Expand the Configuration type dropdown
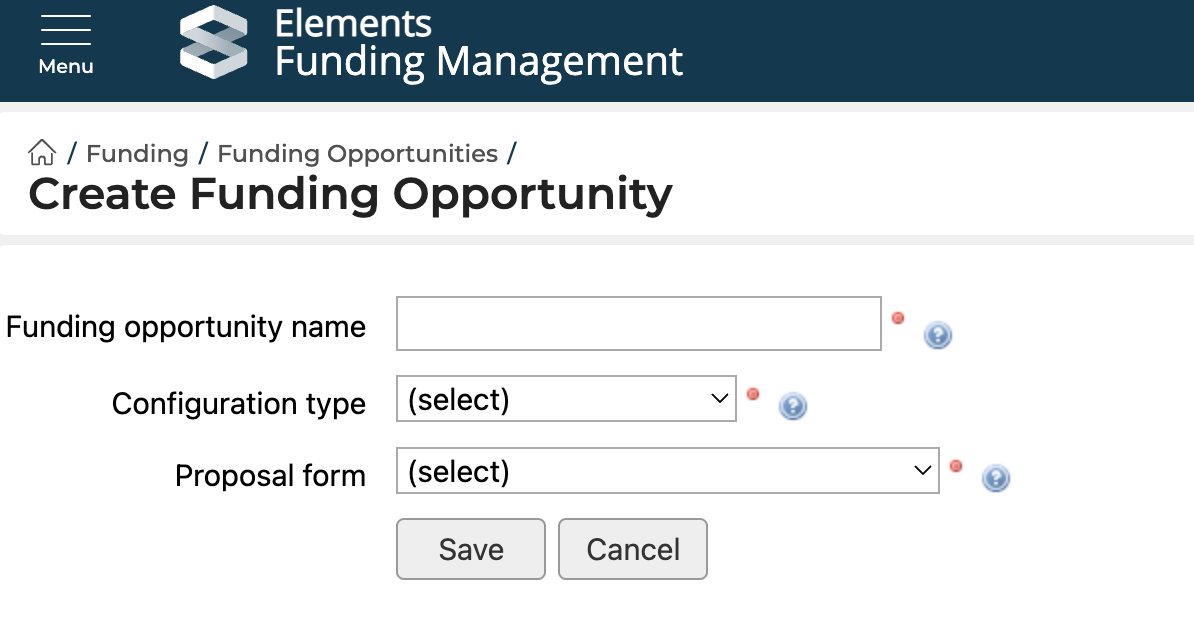The height and width of the screenshot is (638, 1194). 566,399
